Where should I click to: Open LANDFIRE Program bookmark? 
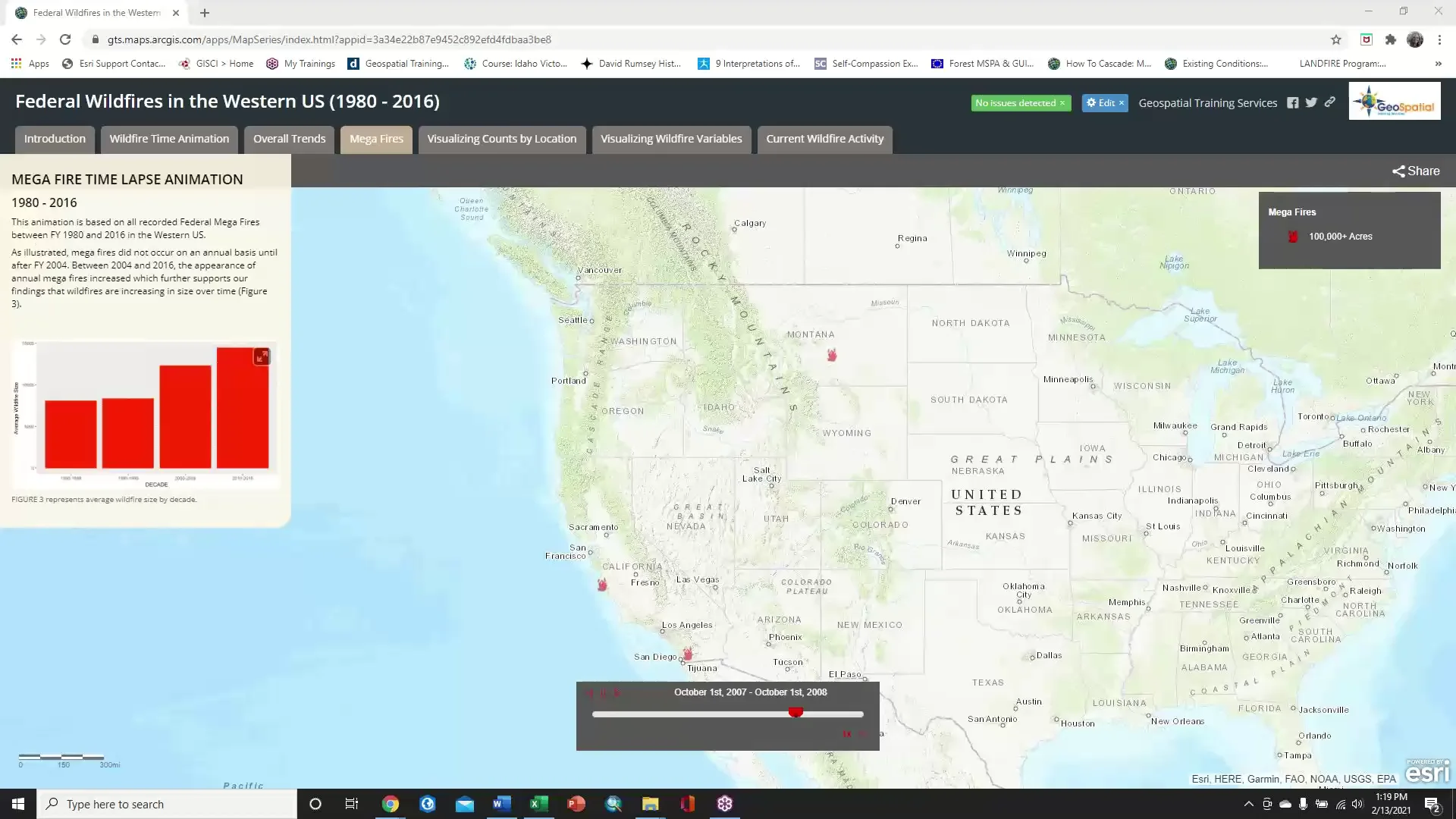[1342, 64]
